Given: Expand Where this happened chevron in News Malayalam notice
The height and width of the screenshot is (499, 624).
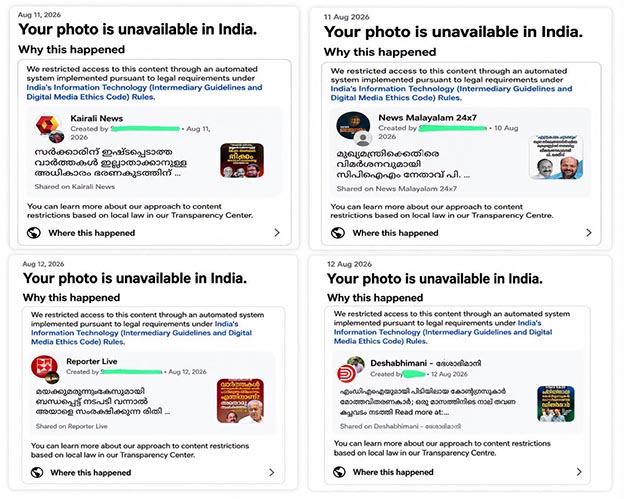Looking at the screenshot, I should click(x=589, y=233).
